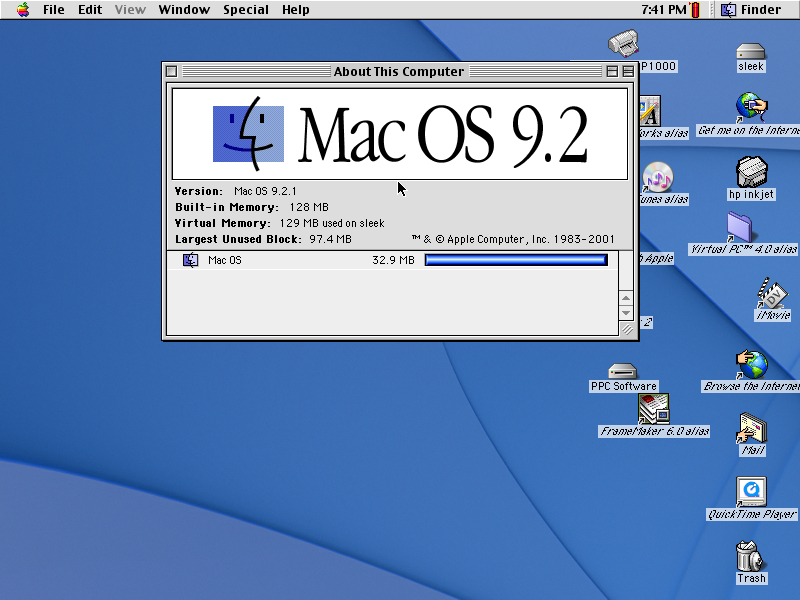The width and height of the screenshot is (800, 600).
Task: Click the scroll down arrow in memory list
Action: (626, 313)
